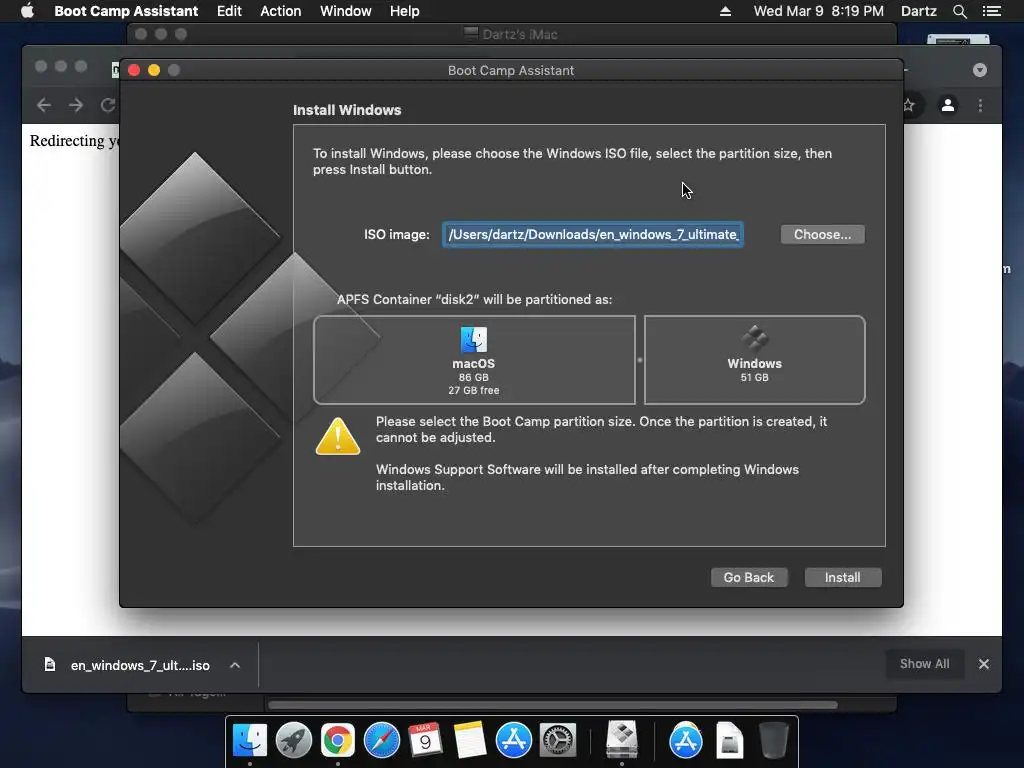1024x768 pixels.
Task: Click horizontal scrollbar in Dartz's iMac window
Action: [552, 705]
